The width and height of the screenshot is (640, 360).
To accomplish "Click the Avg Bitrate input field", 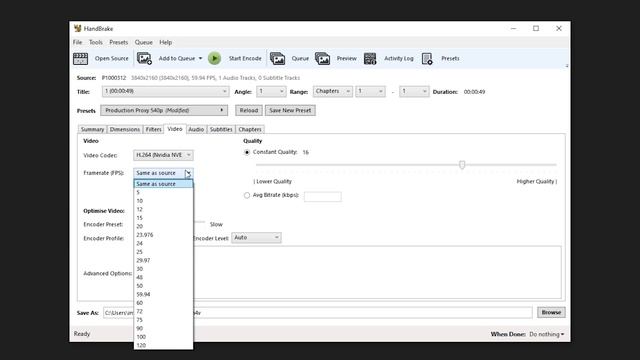I will point(323,196).
